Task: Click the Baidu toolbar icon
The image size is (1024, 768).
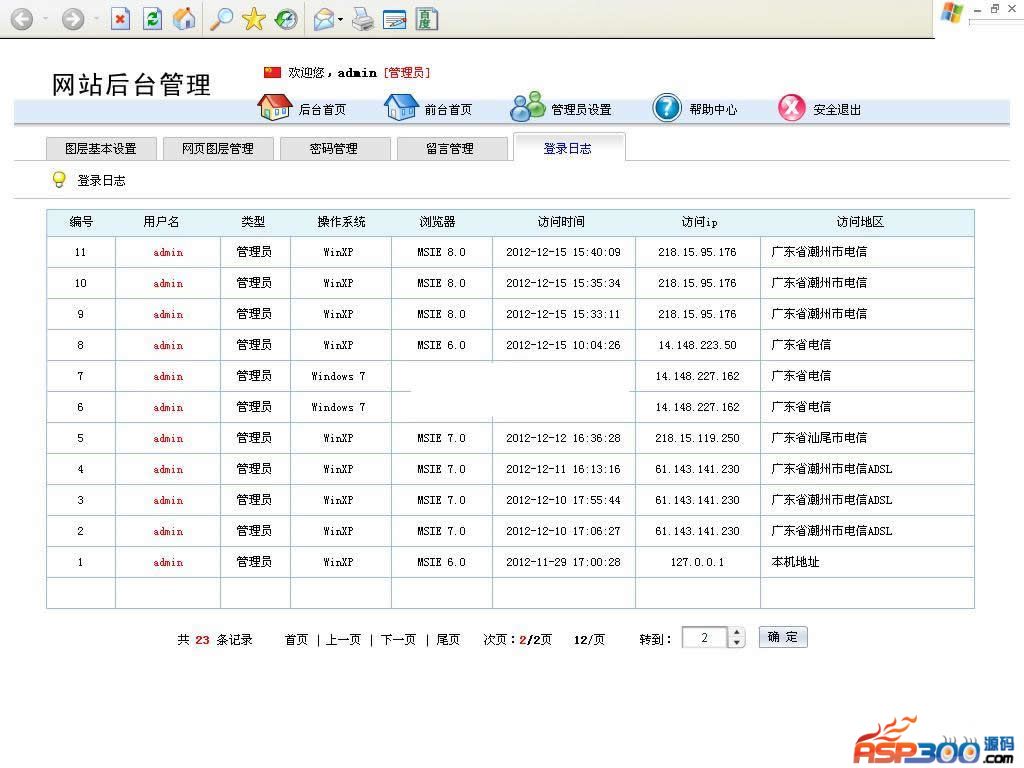Action: [x=426, y=19]
